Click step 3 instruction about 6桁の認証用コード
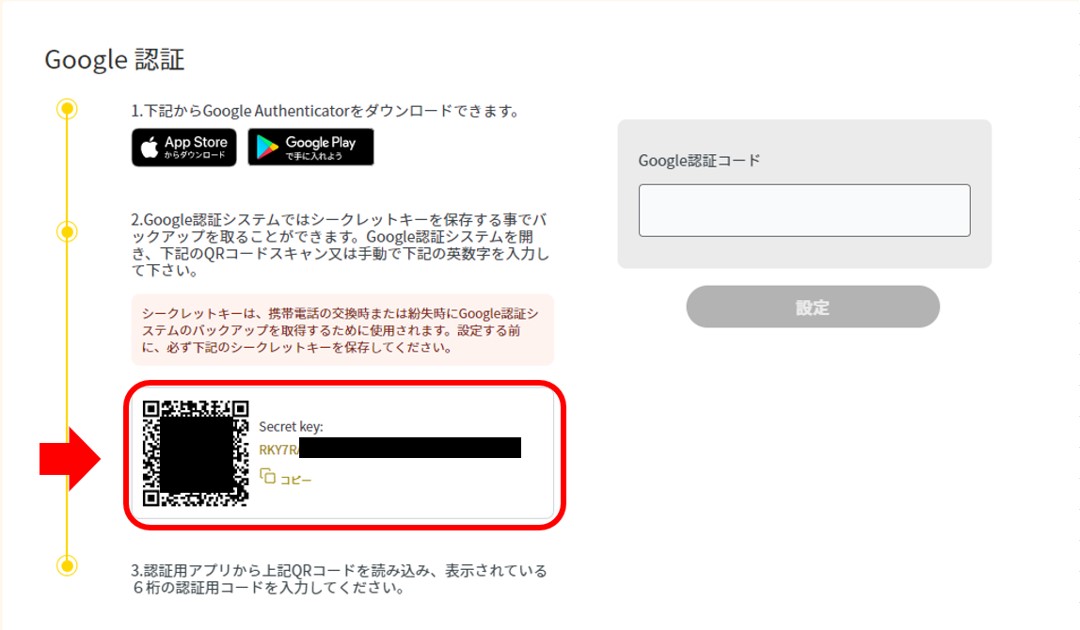 [339, 579]
